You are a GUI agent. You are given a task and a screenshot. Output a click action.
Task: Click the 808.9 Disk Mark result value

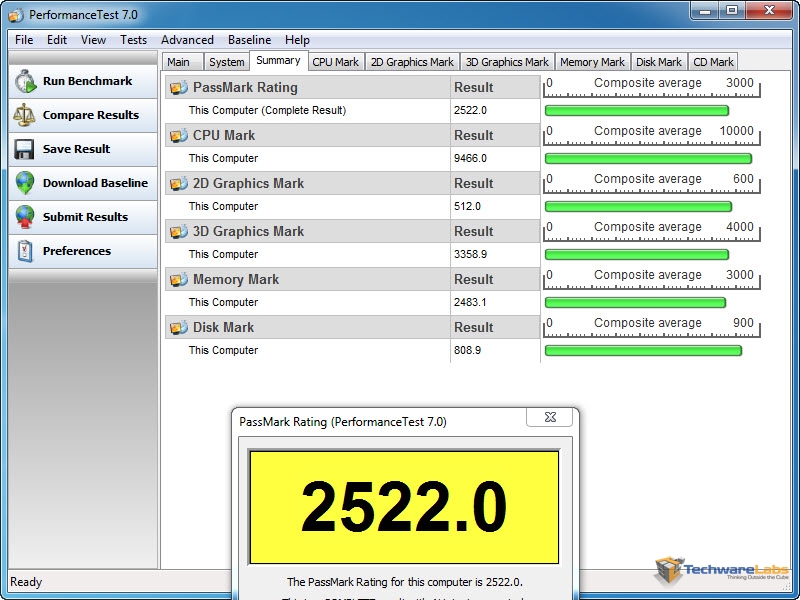(x=467, y=350)
